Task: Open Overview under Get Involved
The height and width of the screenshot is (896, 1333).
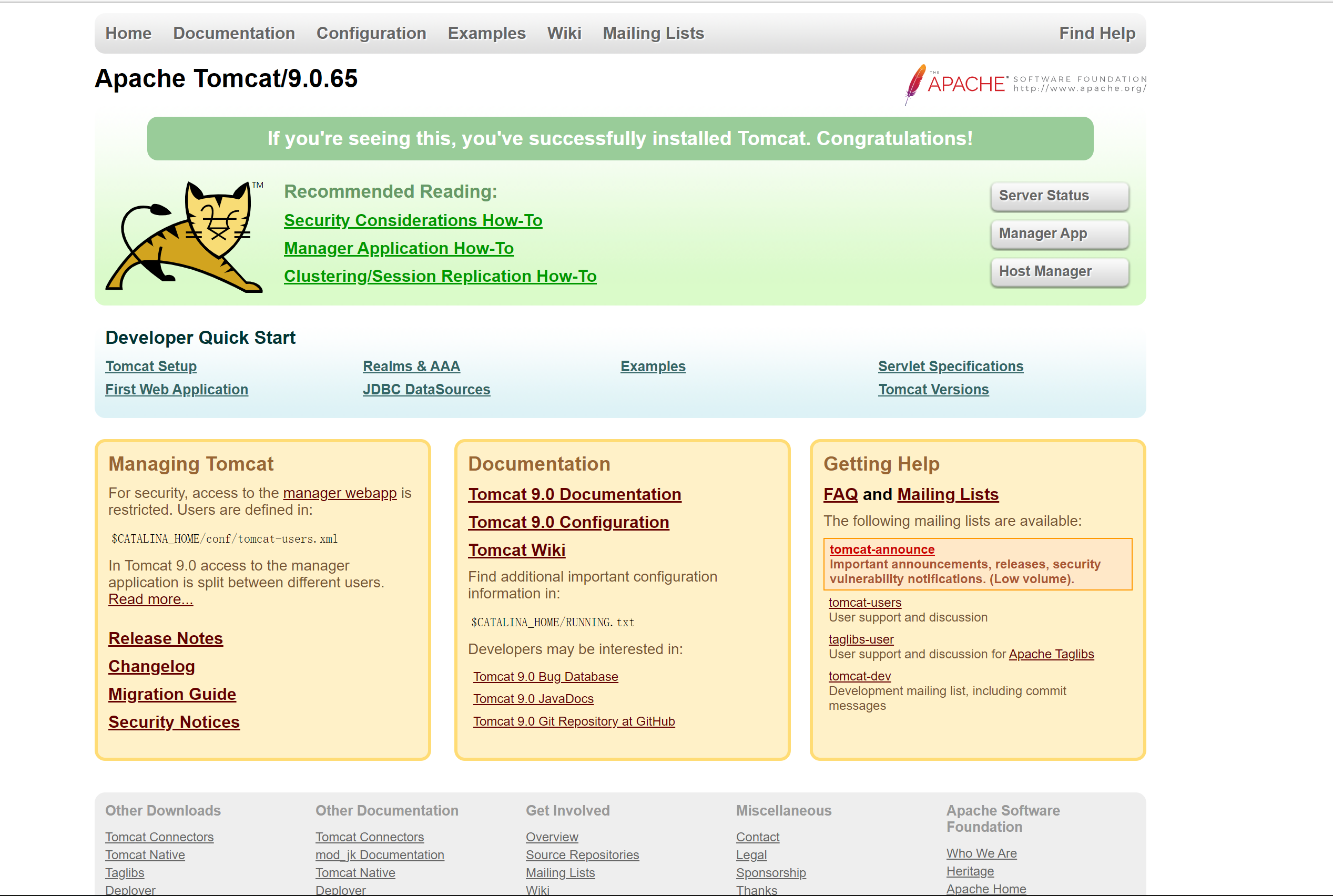Action: (552, 837)
